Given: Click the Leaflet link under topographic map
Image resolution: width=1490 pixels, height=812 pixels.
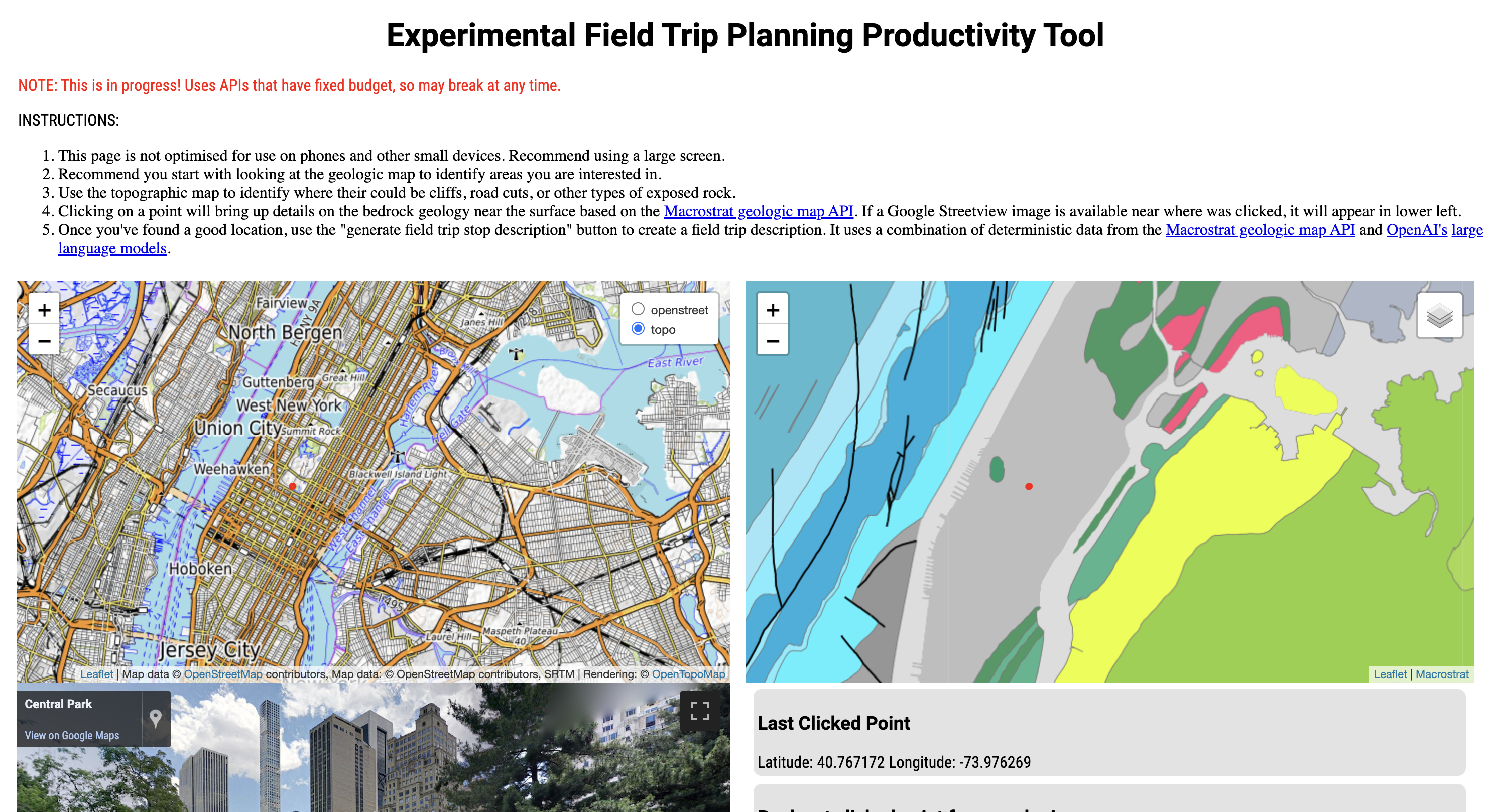Looking at the screenshot, I should pos(96,674).
